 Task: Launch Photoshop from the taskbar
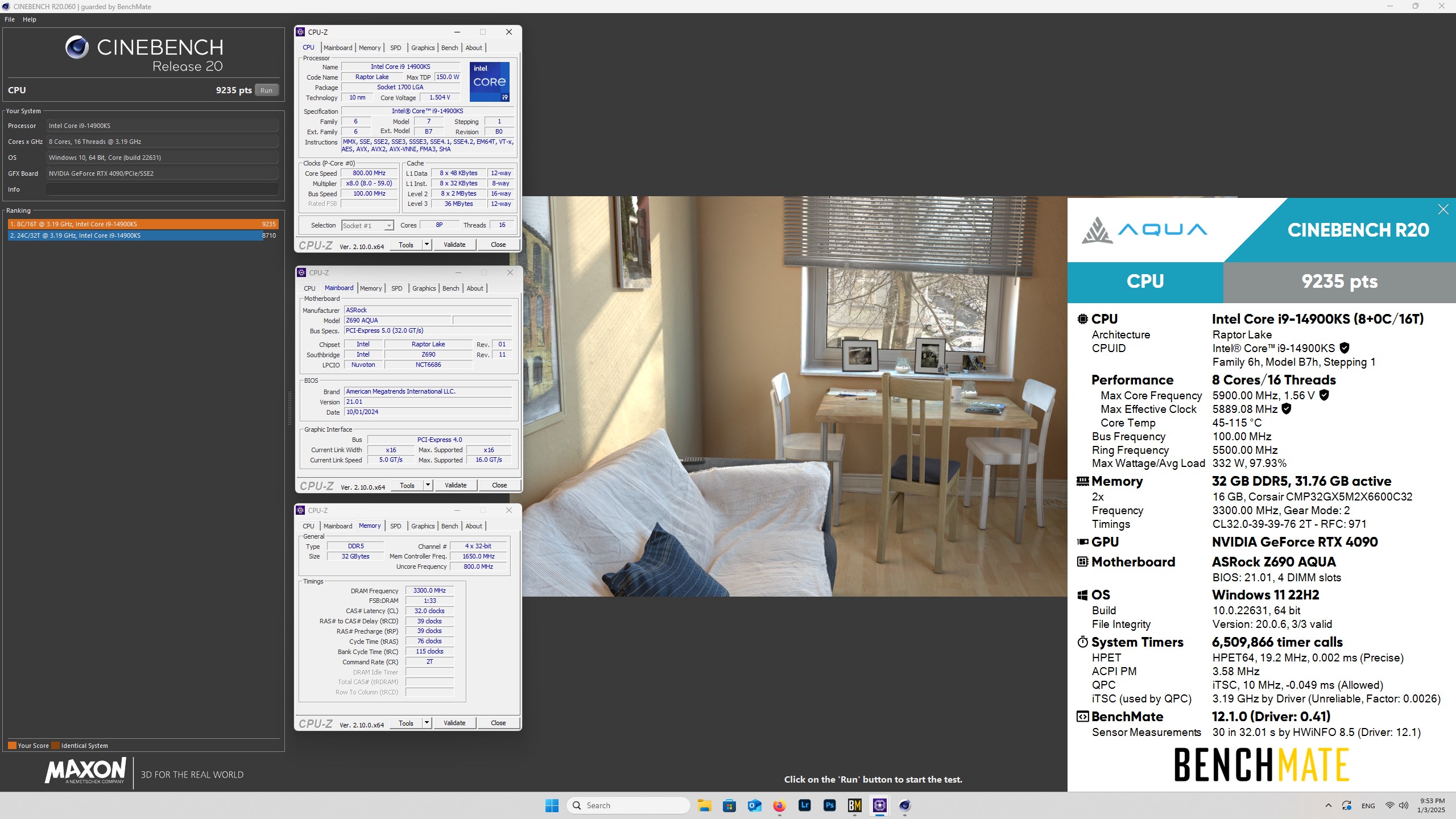coord(829,805)
